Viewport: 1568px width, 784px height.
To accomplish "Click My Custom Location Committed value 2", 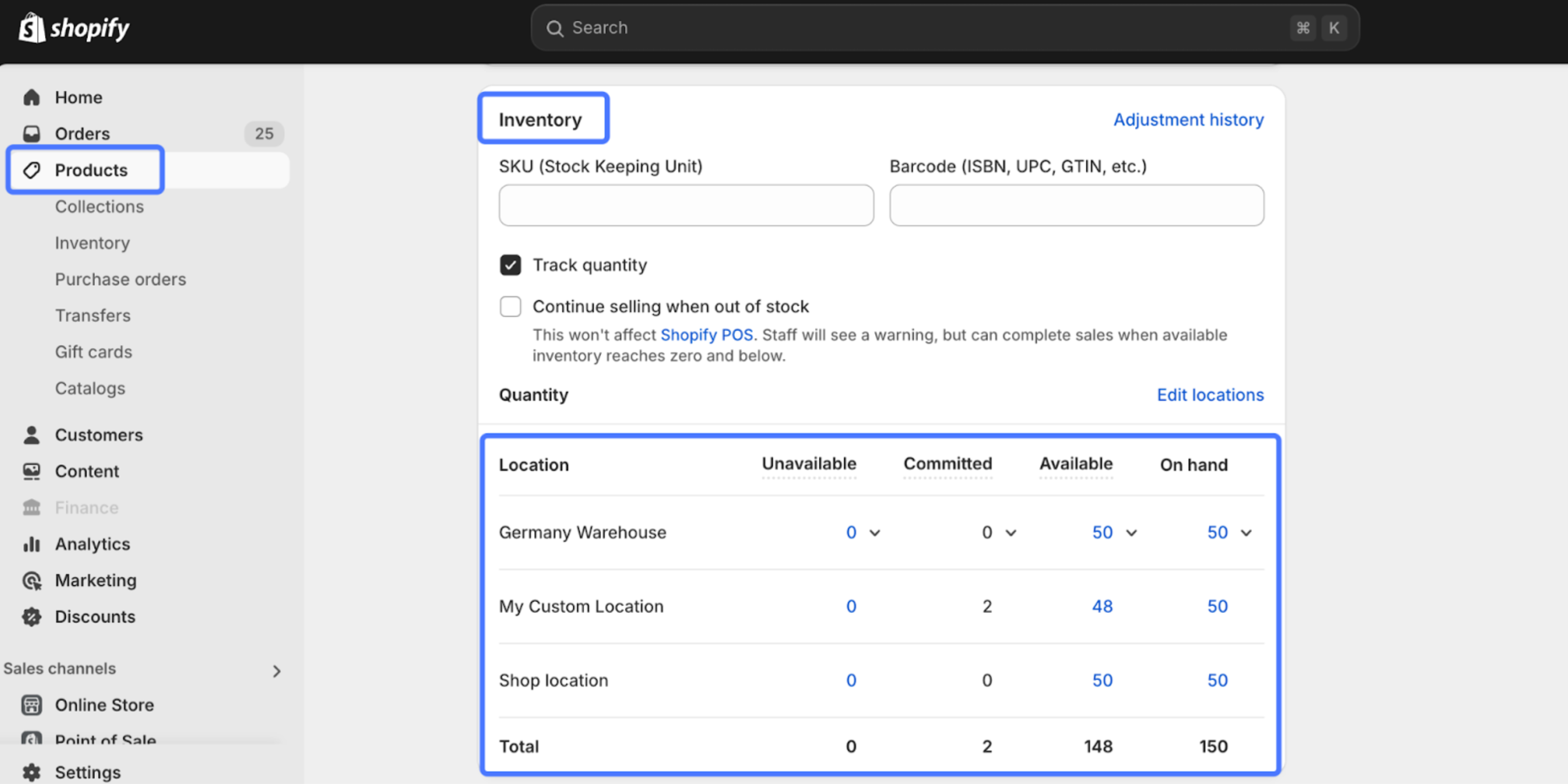I will [987, 606].
